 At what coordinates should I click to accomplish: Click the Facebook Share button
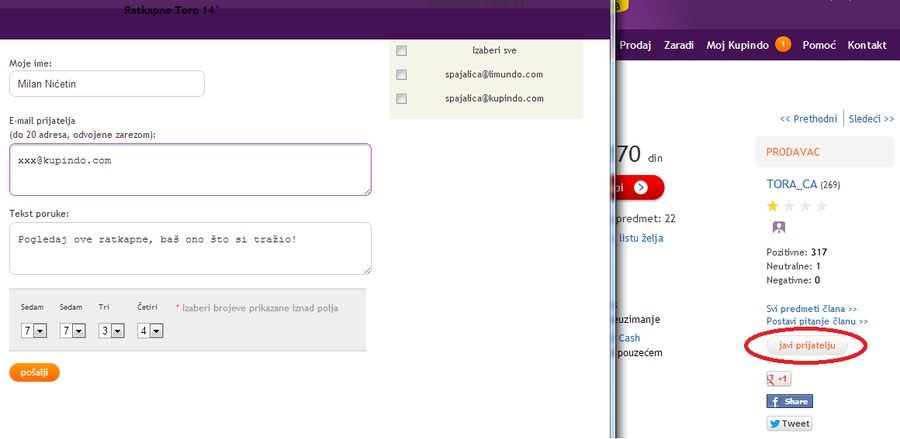tap(789, 401)
